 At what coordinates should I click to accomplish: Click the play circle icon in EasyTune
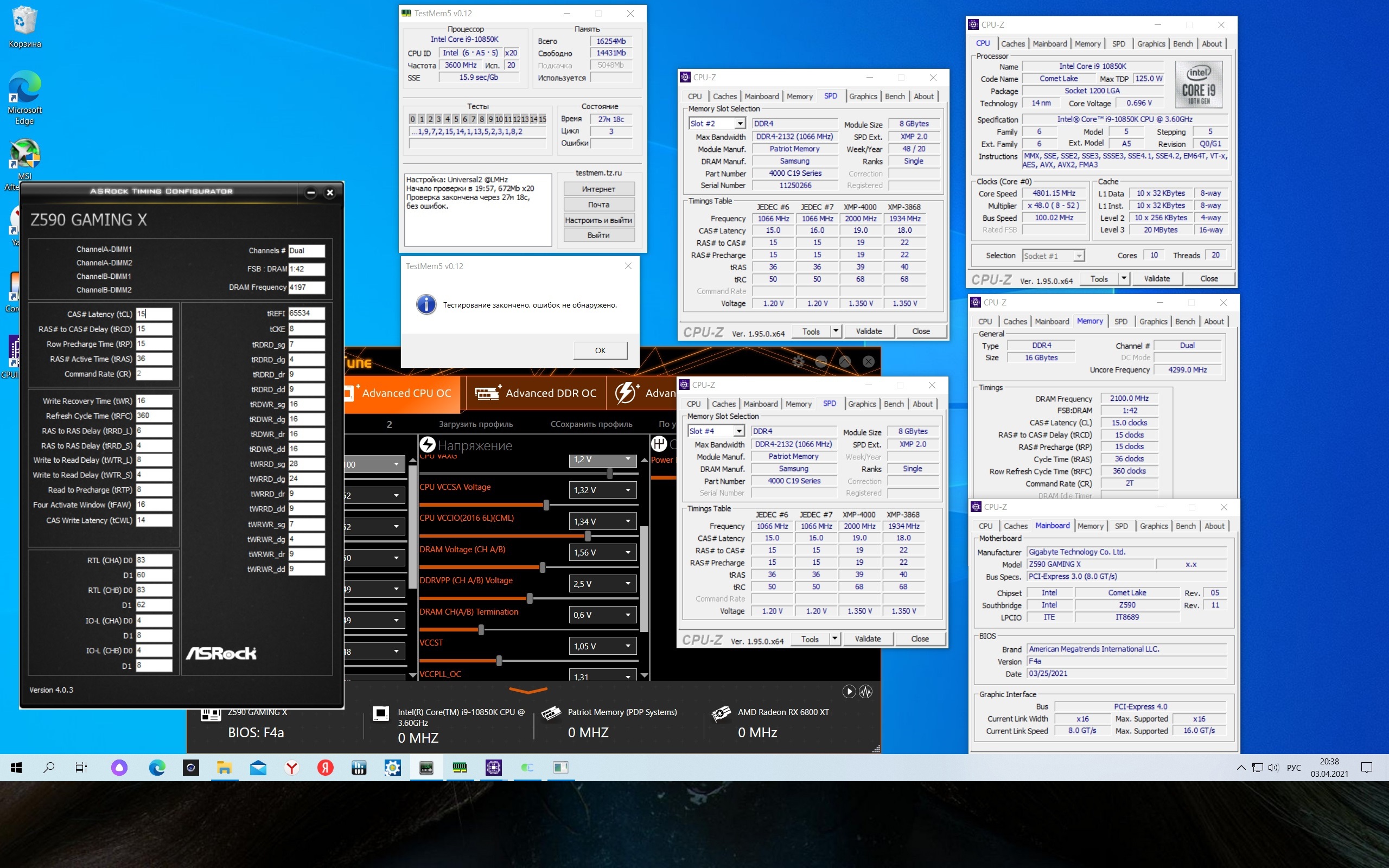coord(849,692)
